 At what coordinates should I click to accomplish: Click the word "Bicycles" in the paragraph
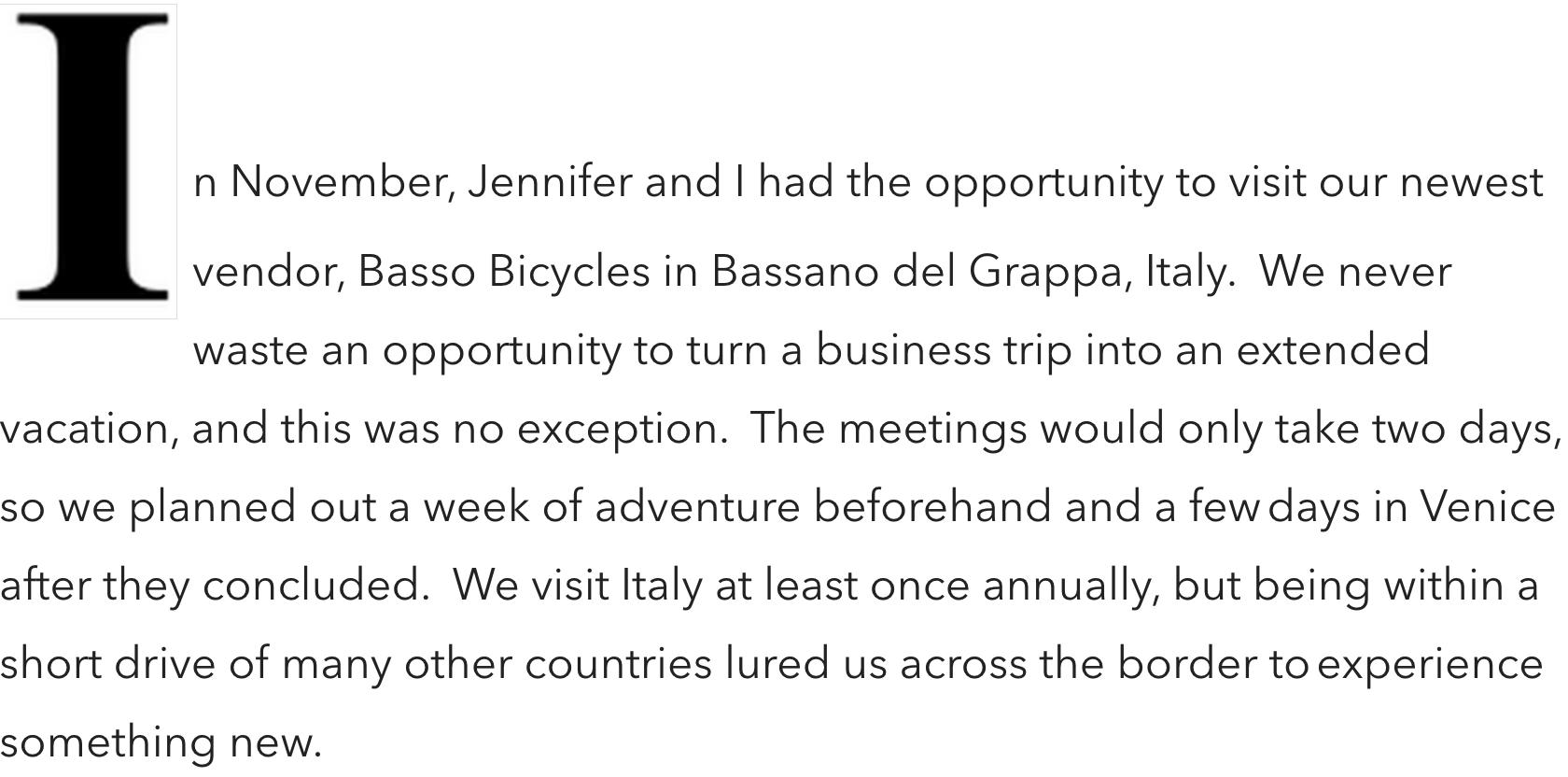(568, 272)
